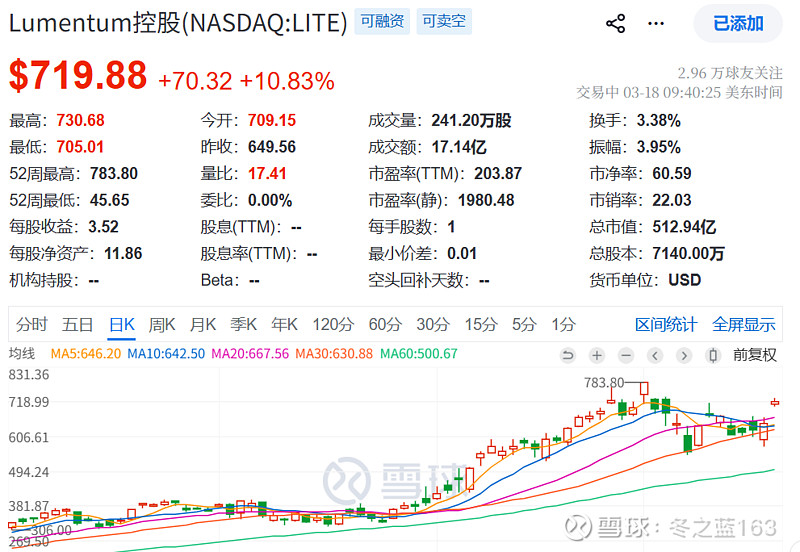Click the 52周最低 value 45.65

[110, 200]
